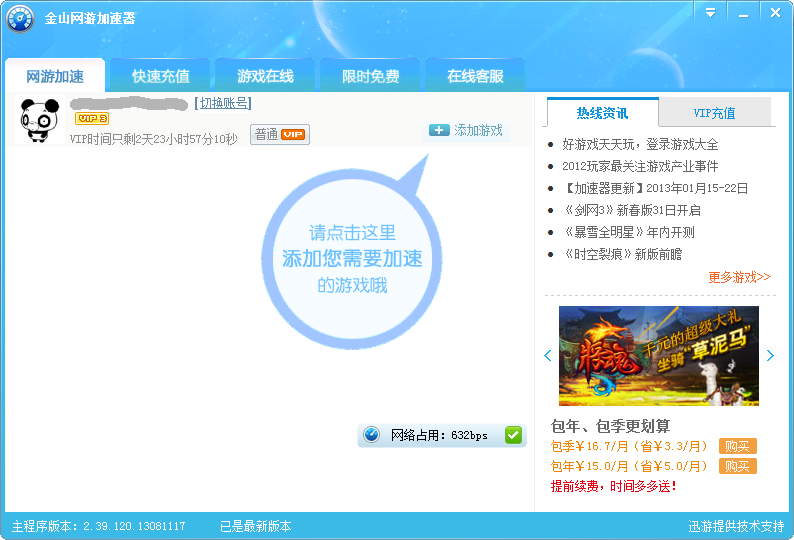Open the 游戏在线 tab

(265, 76)
